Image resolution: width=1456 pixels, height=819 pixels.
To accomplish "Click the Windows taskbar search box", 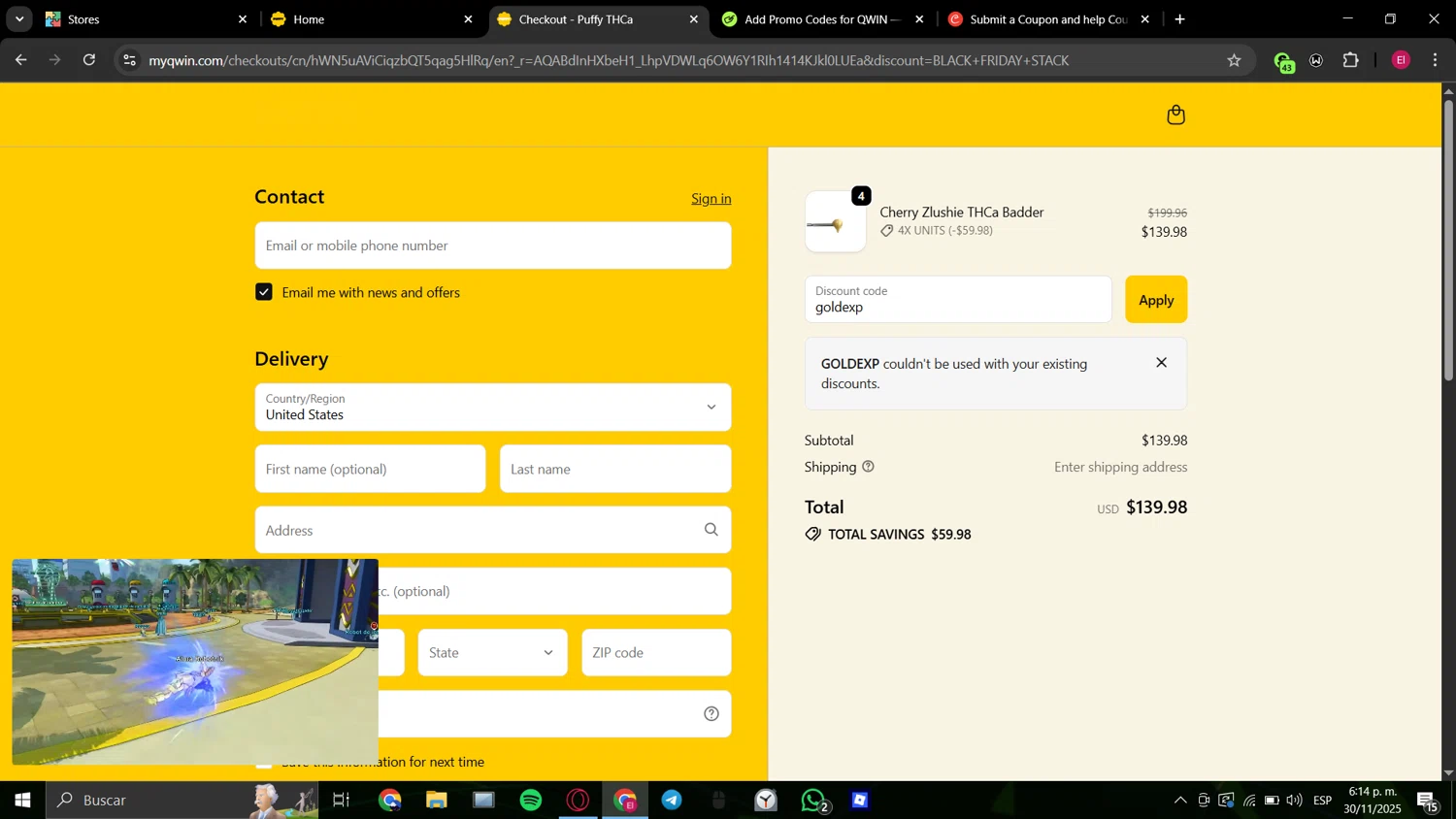I will 182,801.
